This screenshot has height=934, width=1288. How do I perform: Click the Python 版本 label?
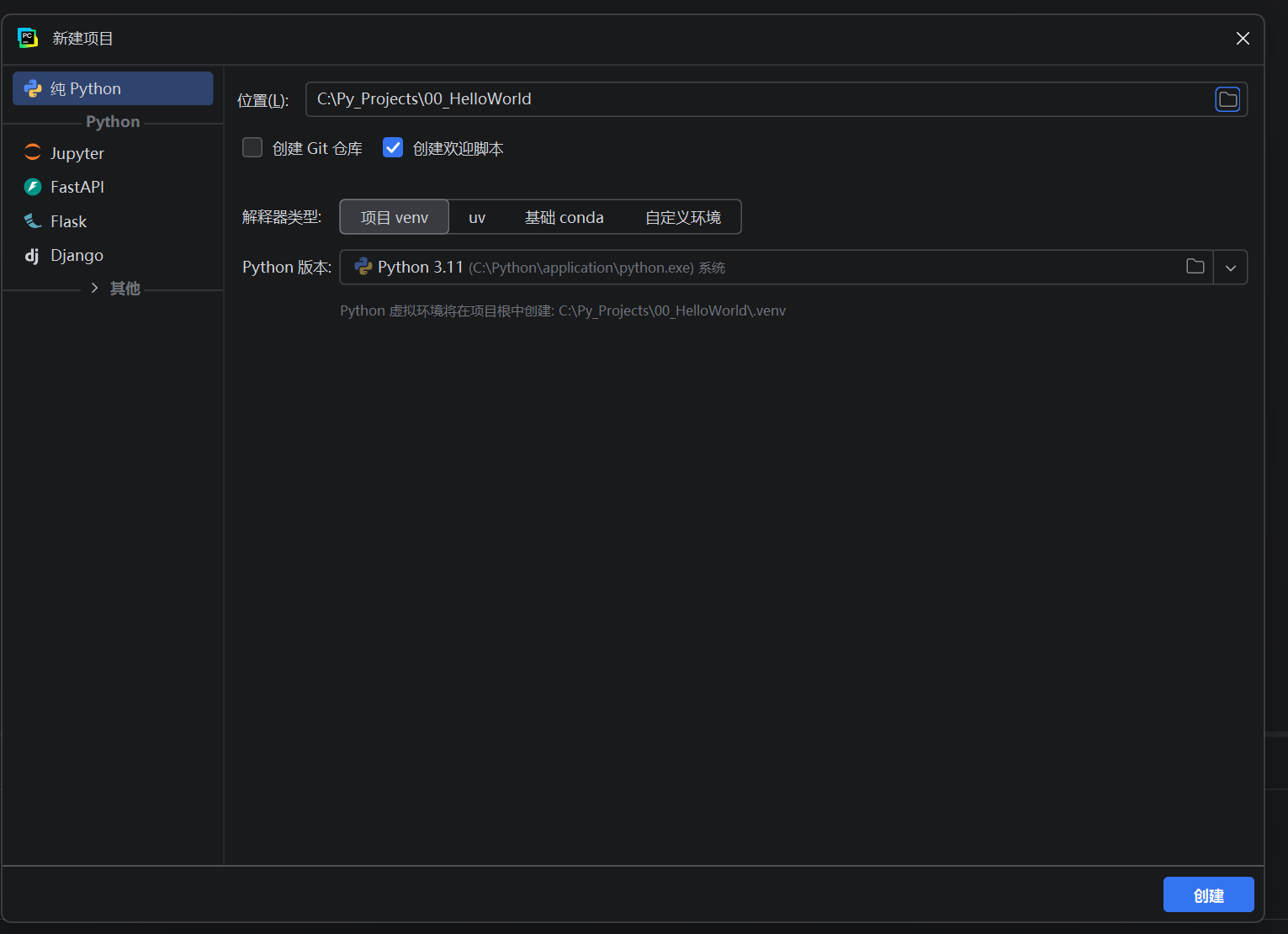click(287, 267)
